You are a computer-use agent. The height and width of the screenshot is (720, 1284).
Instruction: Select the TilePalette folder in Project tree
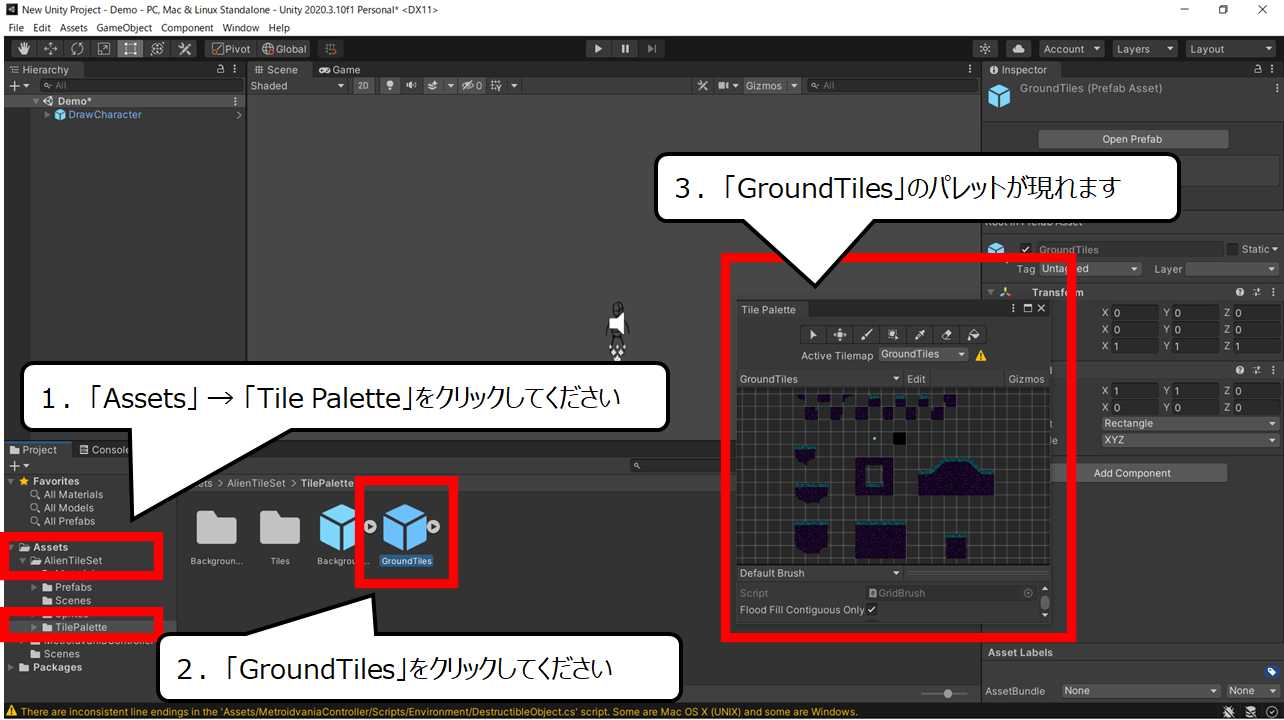click(x=81, y=627)
